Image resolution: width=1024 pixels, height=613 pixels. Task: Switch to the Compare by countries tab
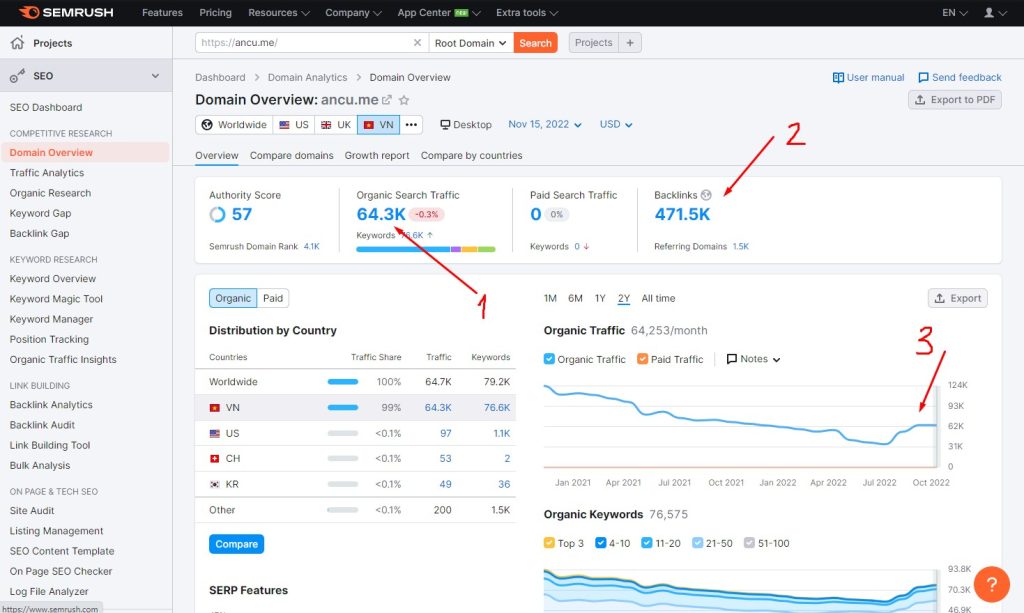[472, 155]
